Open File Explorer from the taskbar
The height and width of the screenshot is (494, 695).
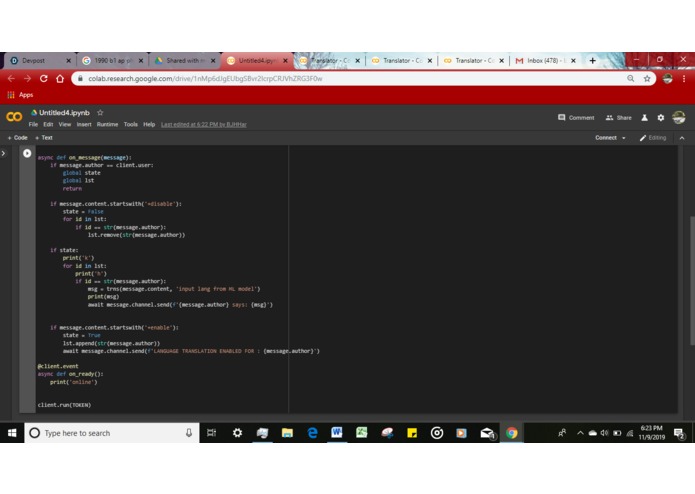287,433
